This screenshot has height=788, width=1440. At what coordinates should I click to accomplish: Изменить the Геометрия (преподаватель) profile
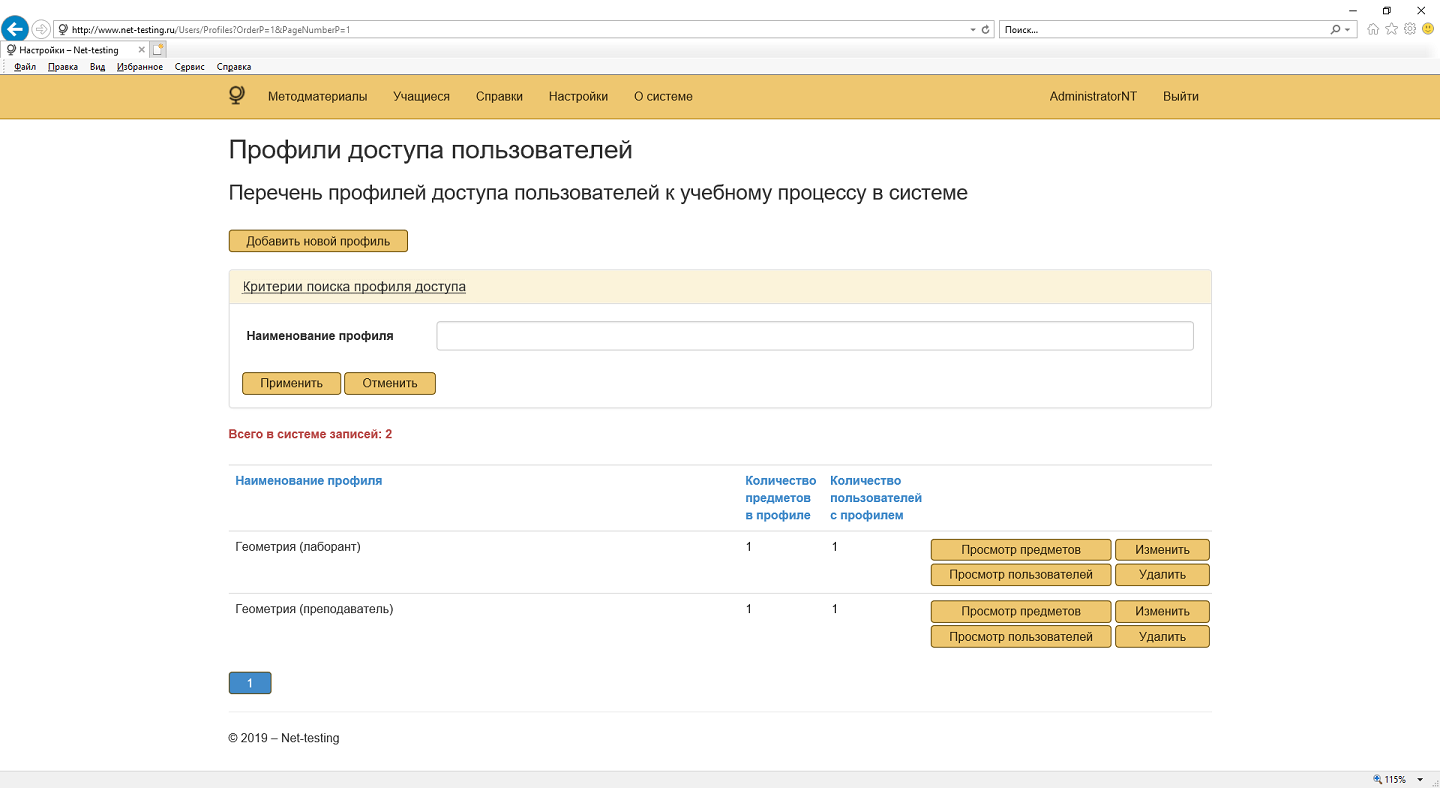point(1162,612)
